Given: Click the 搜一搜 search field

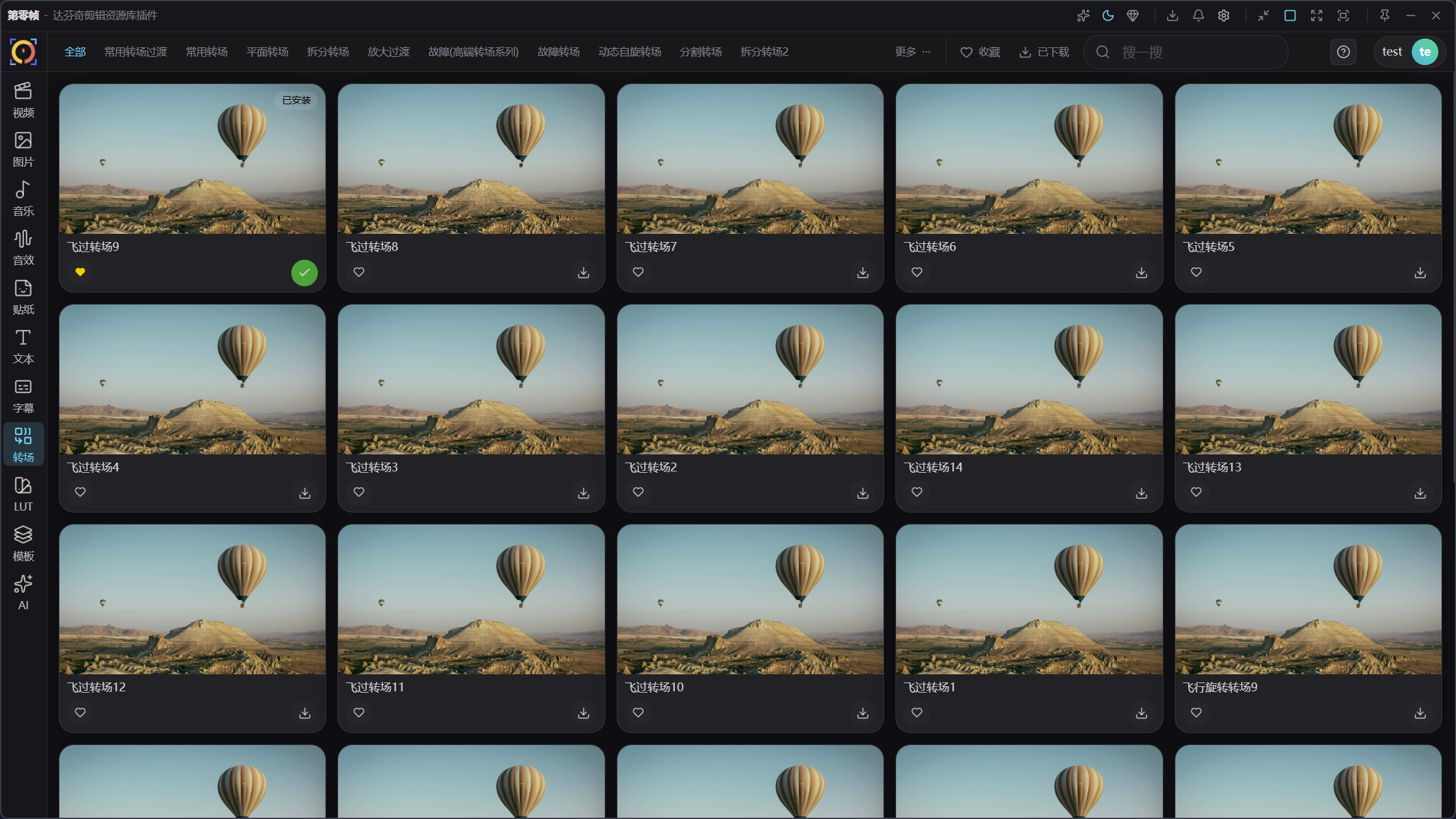Looking at the screenshot, I should pos(1186,52).
